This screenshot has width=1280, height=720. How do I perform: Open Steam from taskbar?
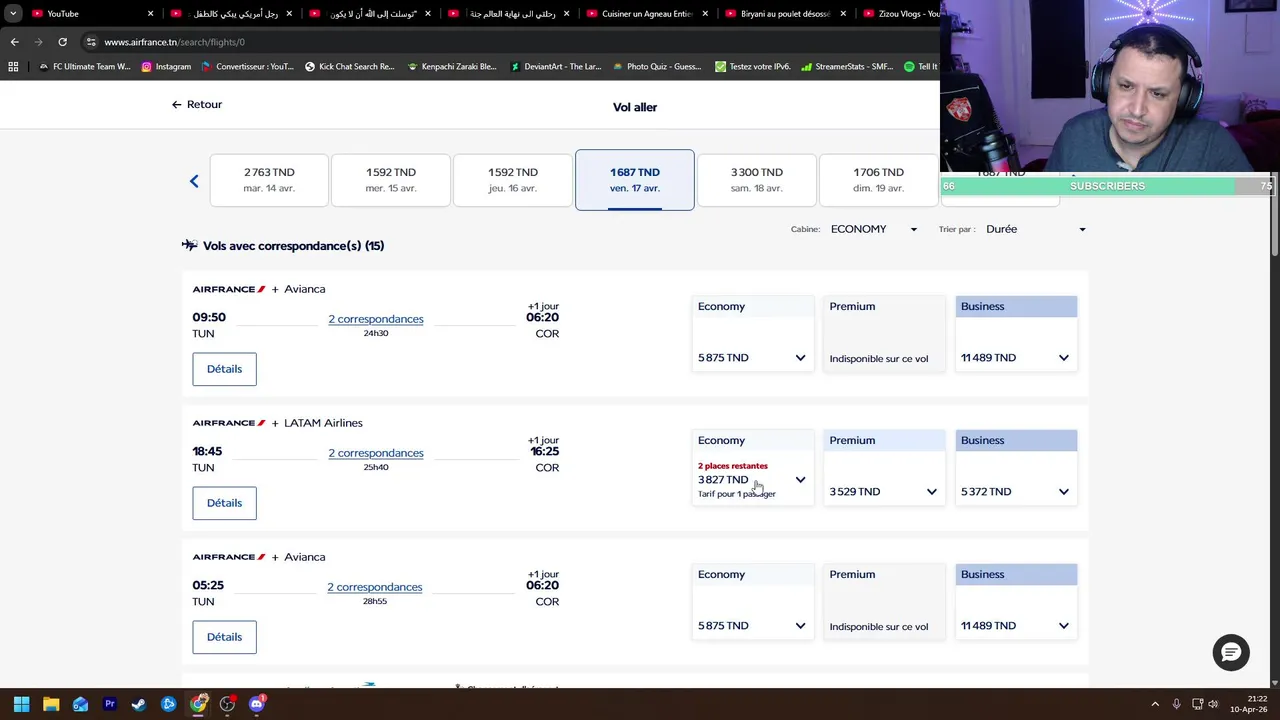point(139,704)
